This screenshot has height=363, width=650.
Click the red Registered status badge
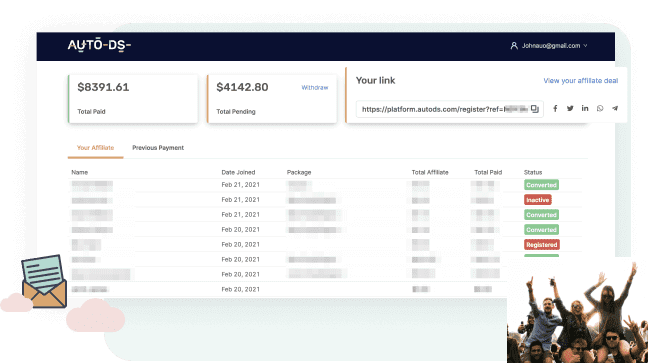point(542,244)
